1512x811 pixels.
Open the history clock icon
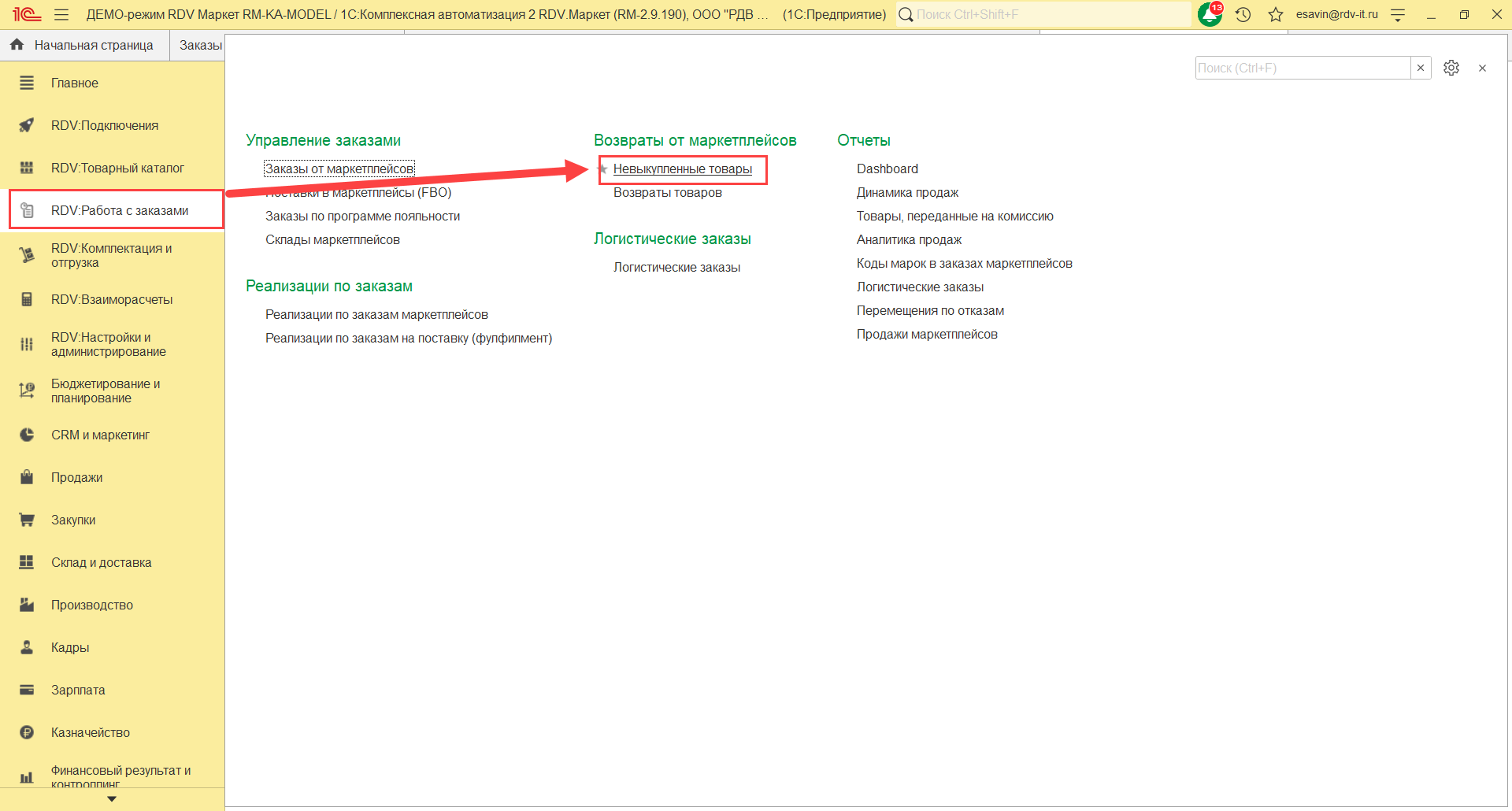[x=1243, y=15]
